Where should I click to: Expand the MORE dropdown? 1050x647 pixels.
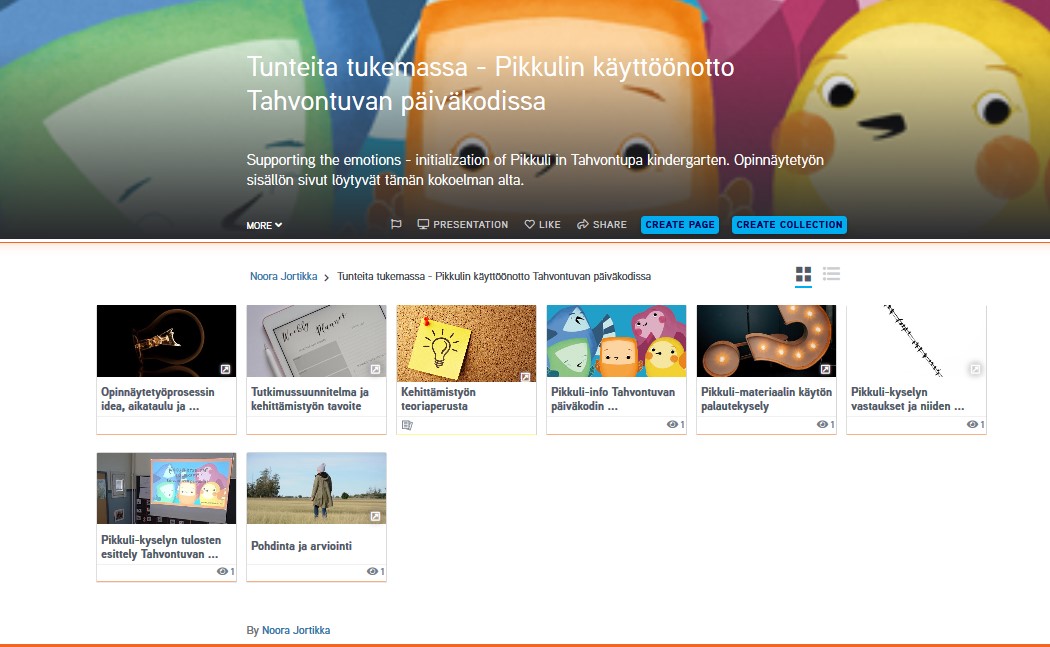[x=265, y=226]
